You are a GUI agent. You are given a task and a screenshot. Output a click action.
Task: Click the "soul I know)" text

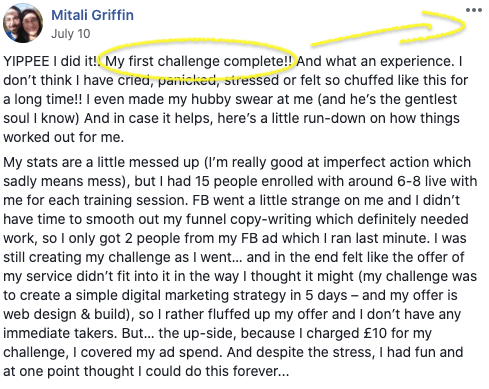41,118
